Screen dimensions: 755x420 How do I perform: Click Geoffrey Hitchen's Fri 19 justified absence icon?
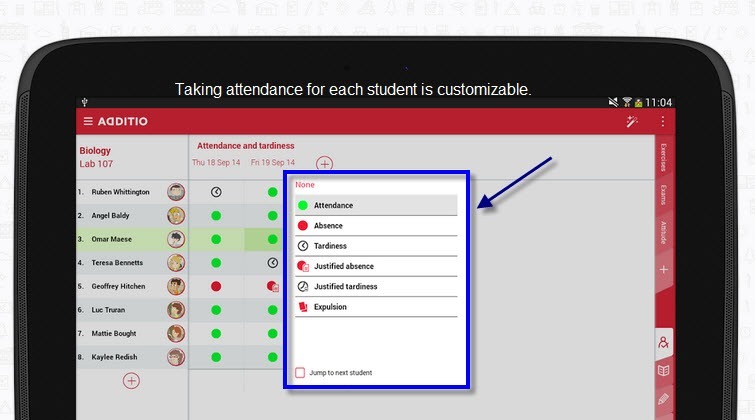[273, 286]
